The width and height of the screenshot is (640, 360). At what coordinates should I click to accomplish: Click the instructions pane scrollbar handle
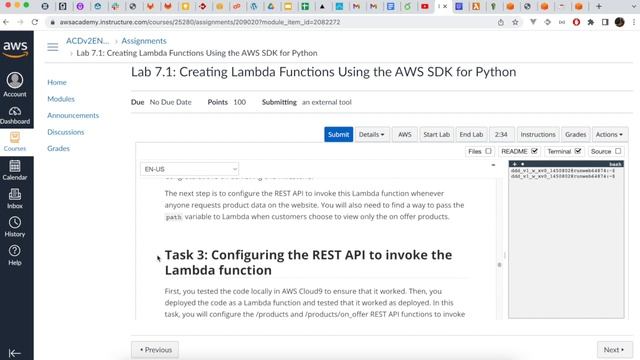(499, 264)
